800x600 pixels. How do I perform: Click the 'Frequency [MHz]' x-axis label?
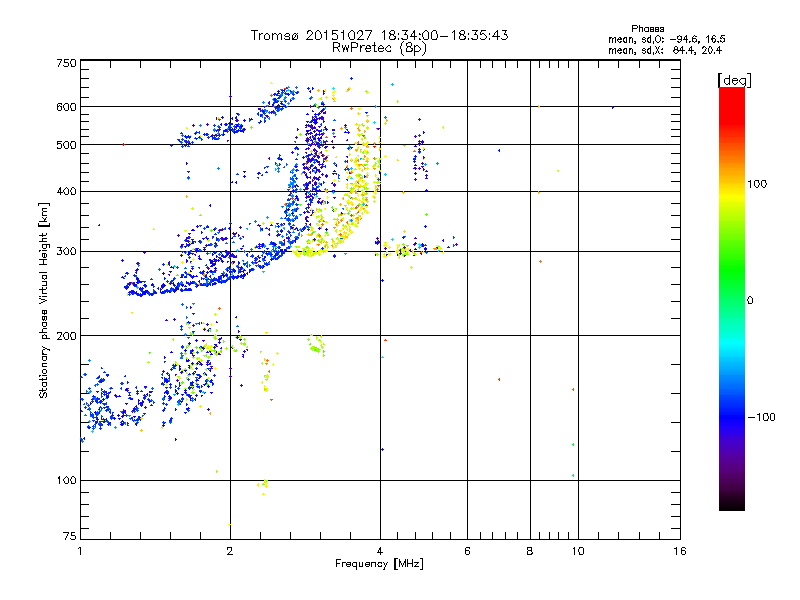(x=379, y=564)
